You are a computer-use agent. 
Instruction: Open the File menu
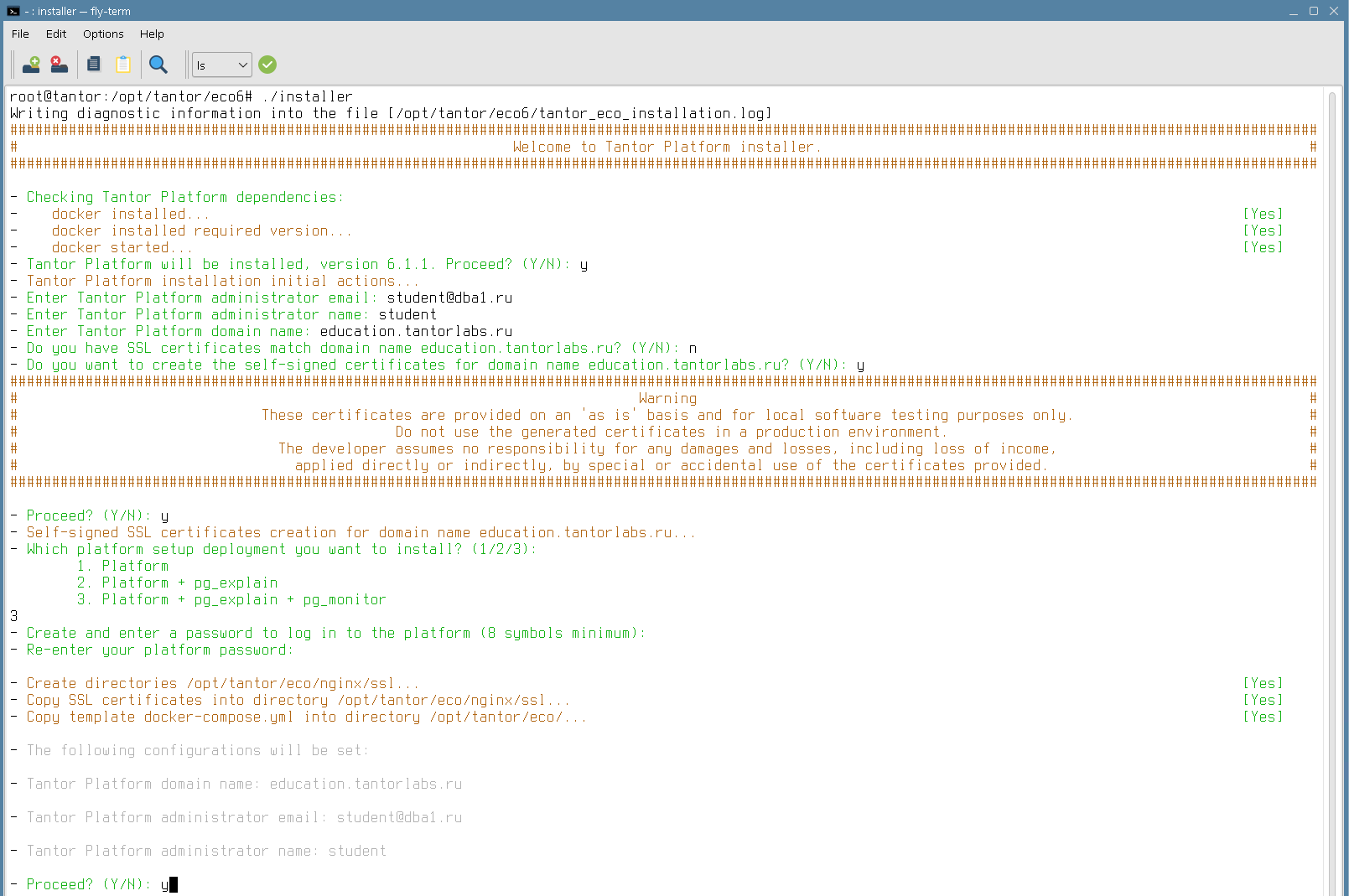point(20,34)
